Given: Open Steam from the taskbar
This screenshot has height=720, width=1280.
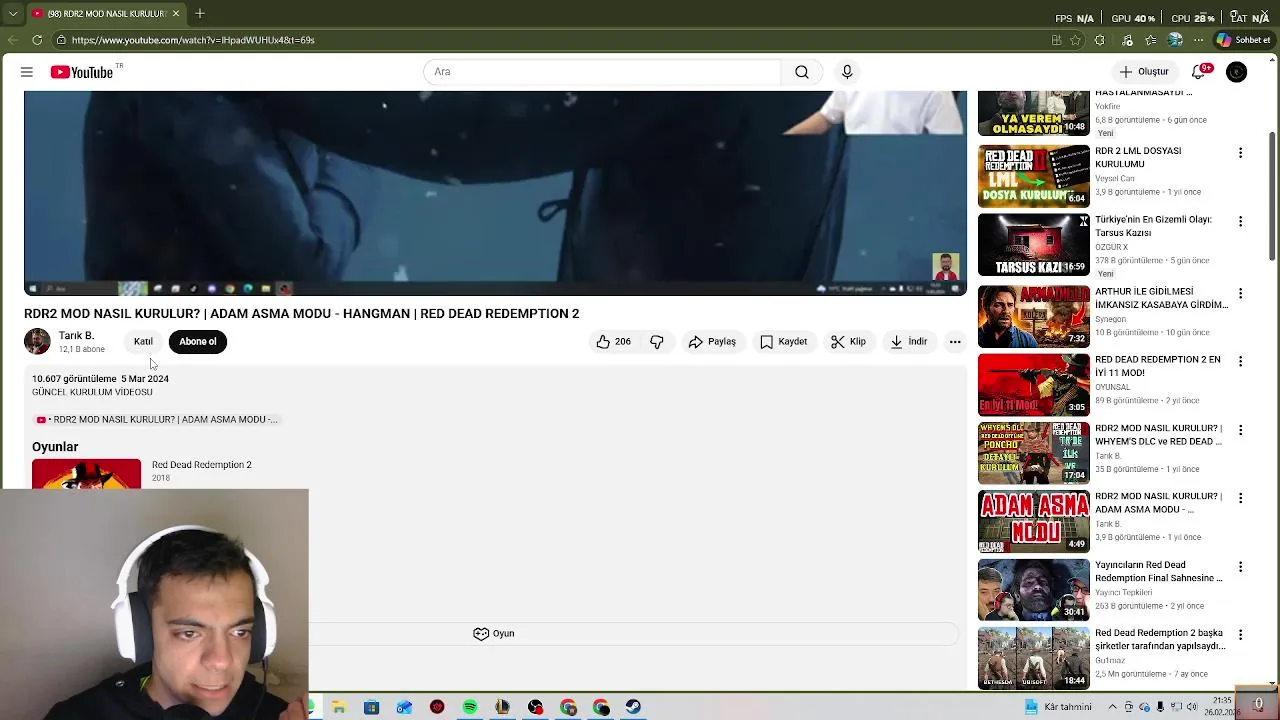Looking at the screenshot, I should tap(633, 707).
